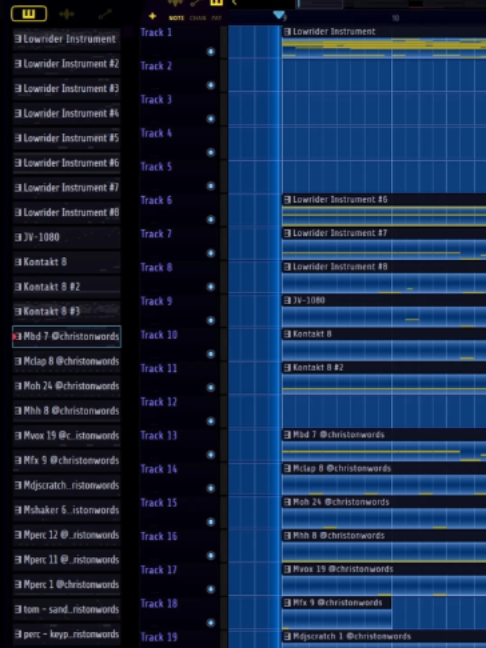Screen dimensions: 486x648
Task: Switch to the audio waveform view icon
Action: coord(67,14)
